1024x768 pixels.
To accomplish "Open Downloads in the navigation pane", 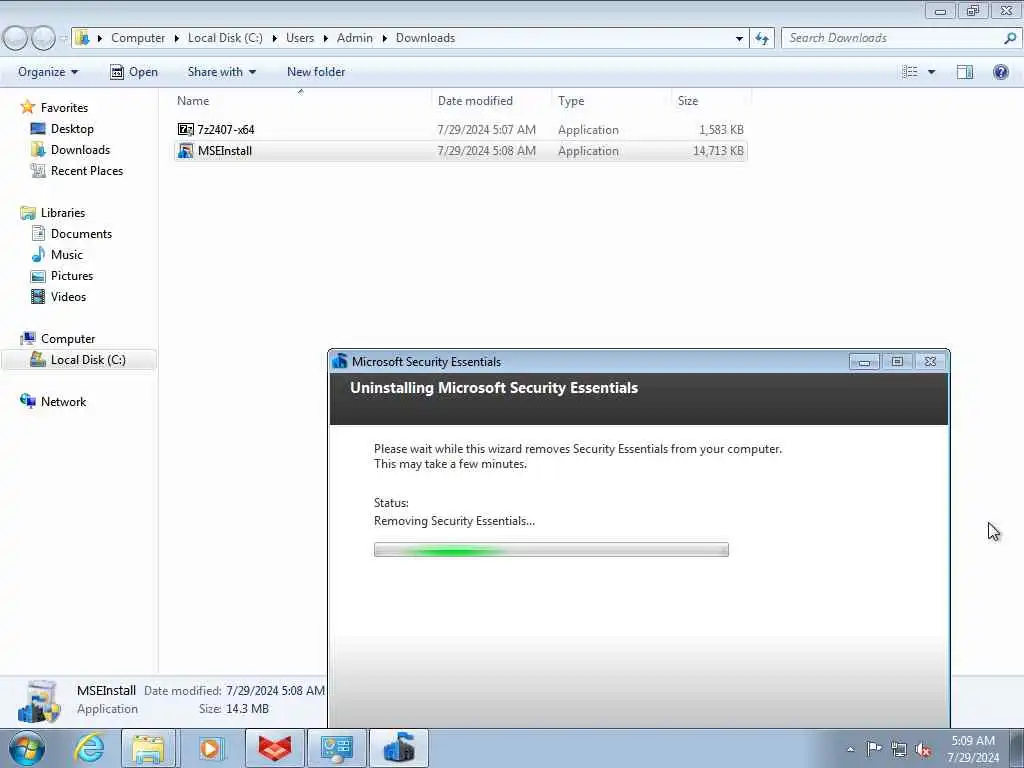I will point(80,150).
